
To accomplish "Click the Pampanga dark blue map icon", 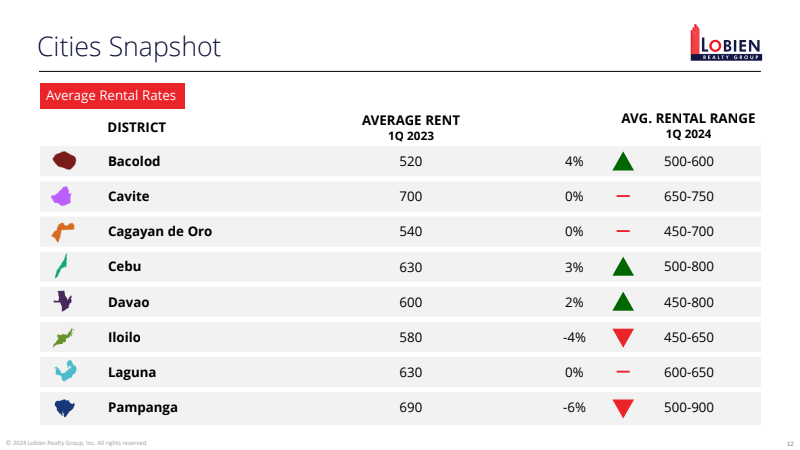I will click(x=64, y=407).
